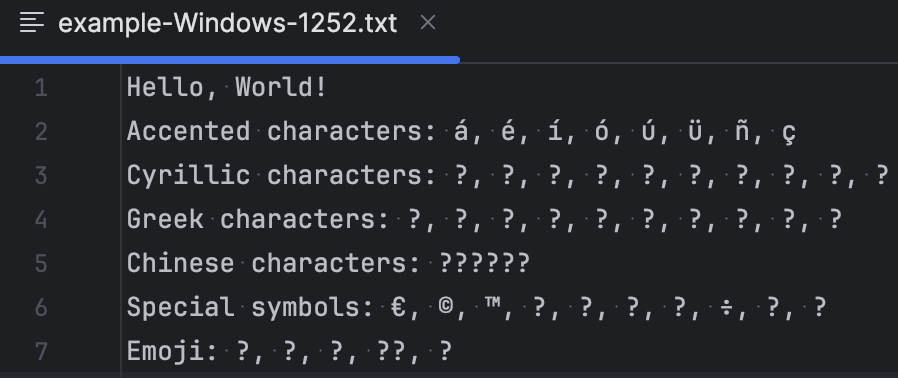Click the word "Greek" on line 4
The image size is (898, 378).
pos(165,219)
